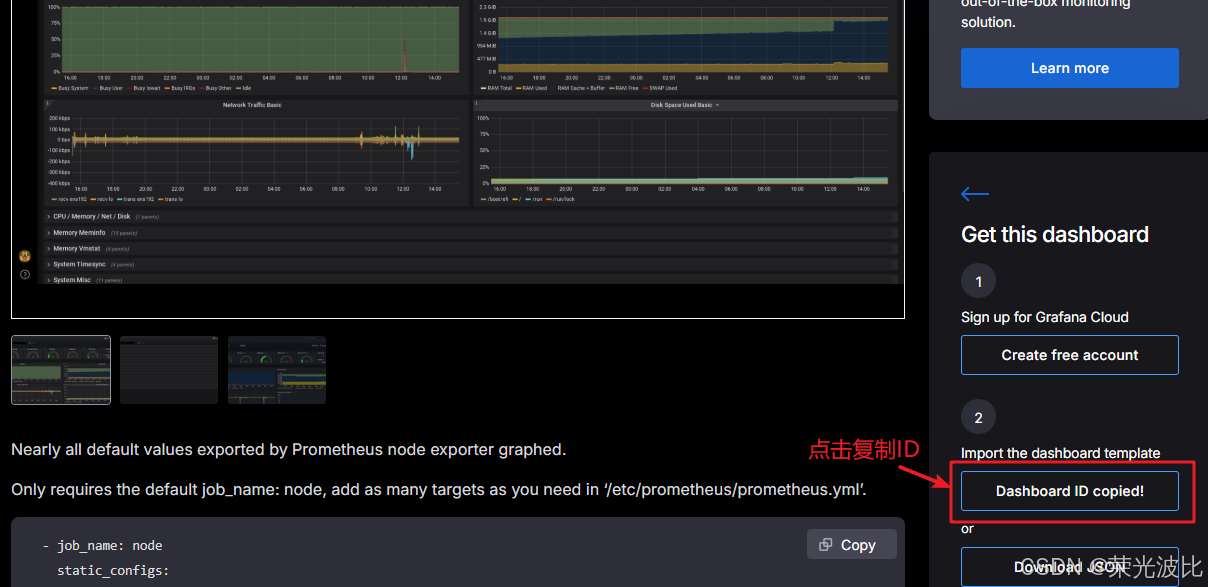
Task: Click the Download JSON button
Action: [1069, 567]
